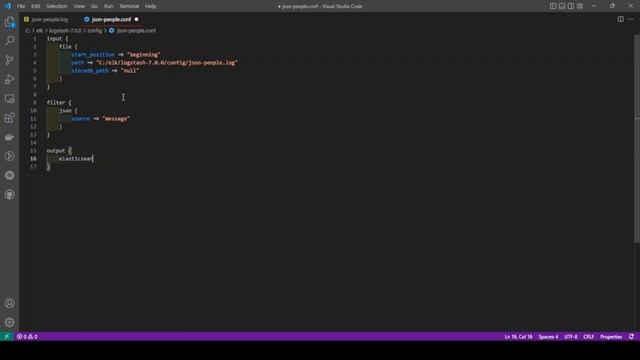Screen dimensions: 640x360
Task: Click the text "beginning" on line 3
Action: pyautogui.click(x=144, y=55)
